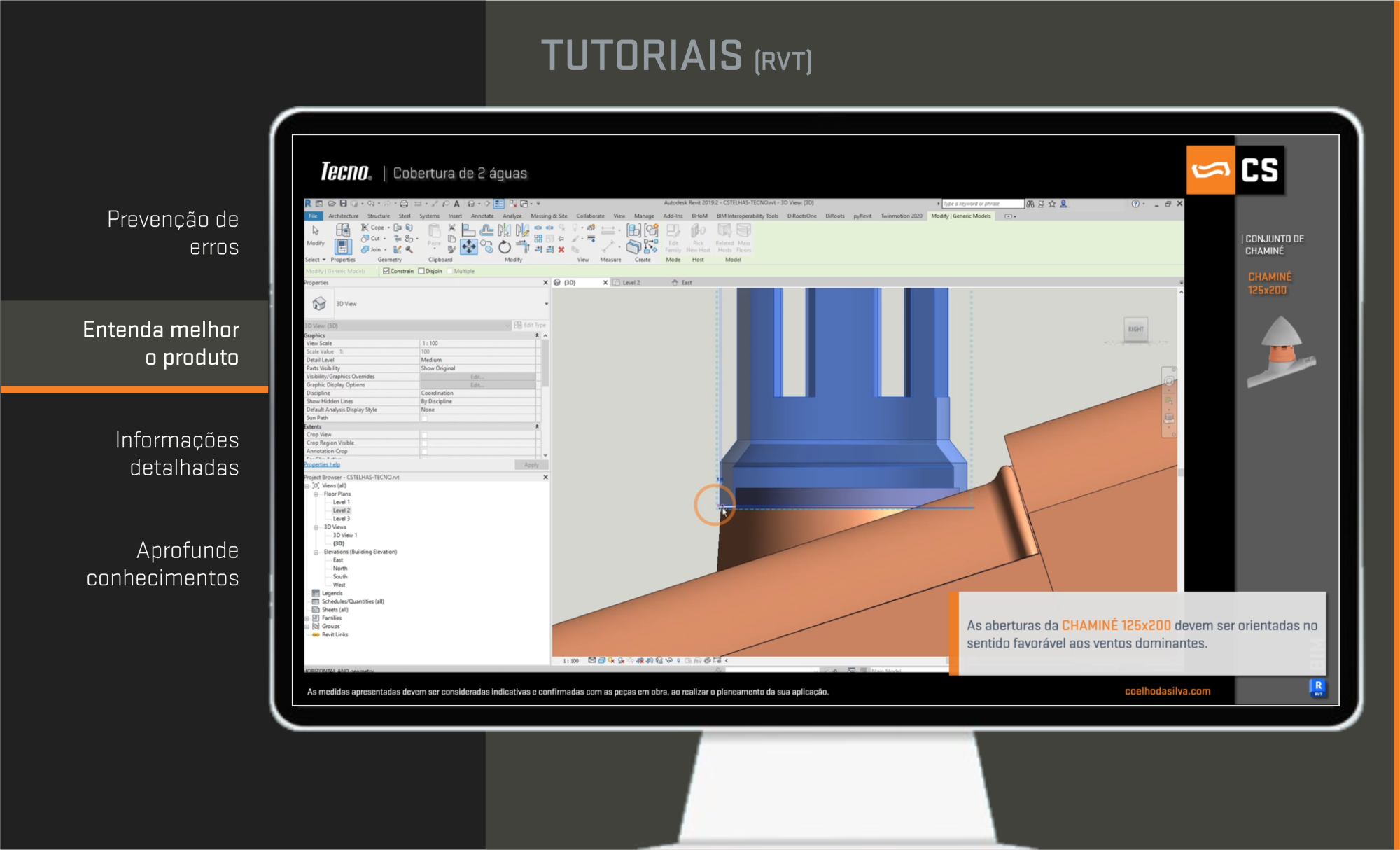The image size is (1400, 850).
Task: Expand the Groups tree node
Action: pyautogui.click(x=307, y=627)
